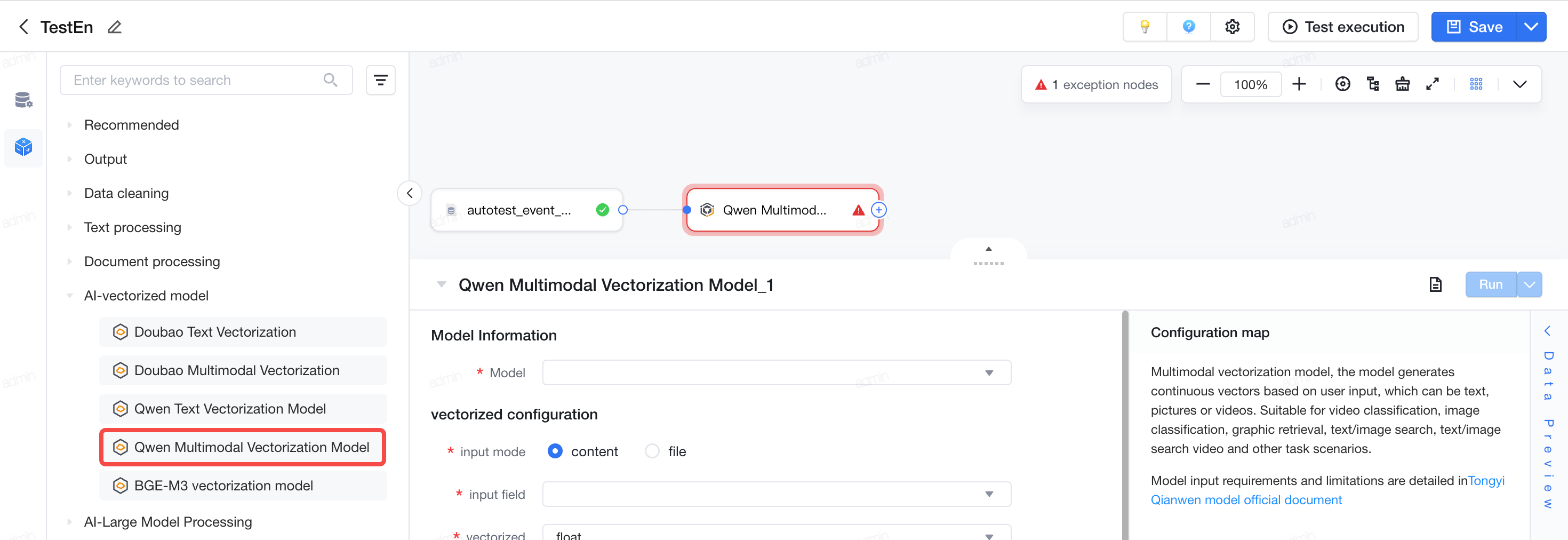
Task: Click the locate center target icon
Action: pos(1342,84)
